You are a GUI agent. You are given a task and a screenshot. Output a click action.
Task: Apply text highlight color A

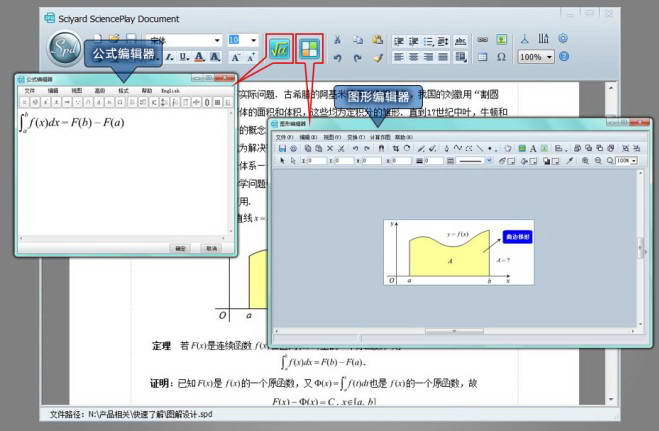point(215,57)
